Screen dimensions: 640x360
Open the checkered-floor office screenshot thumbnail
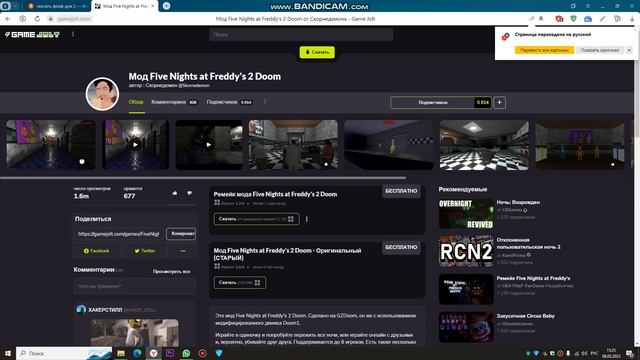(x=293, y=144)
